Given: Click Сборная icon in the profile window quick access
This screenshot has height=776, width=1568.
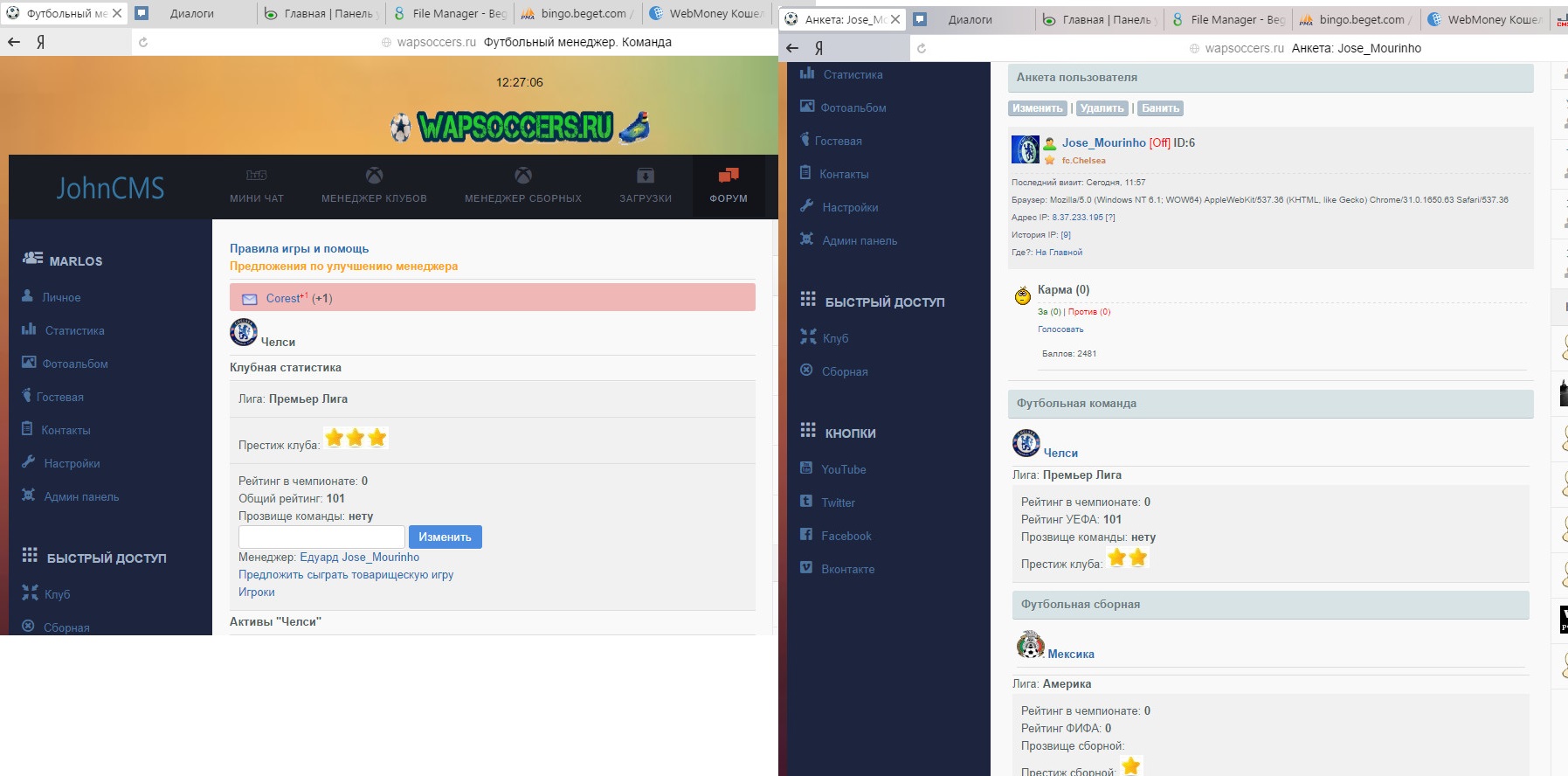Looking at the screenshot, I should click(806, 371).
